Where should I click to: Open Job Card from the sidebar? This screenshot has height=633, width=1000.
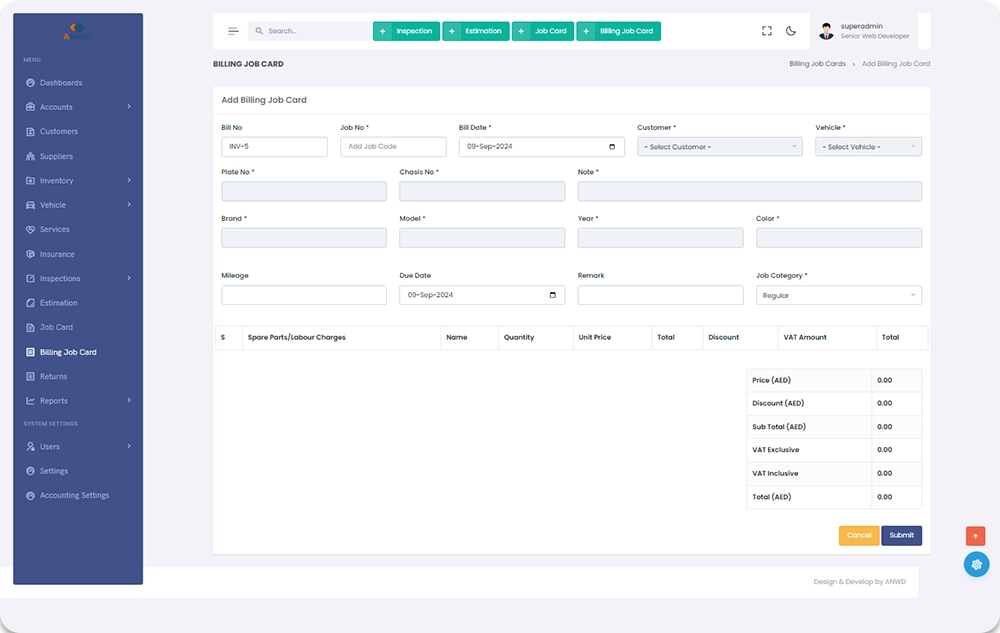tap(56, 327)
